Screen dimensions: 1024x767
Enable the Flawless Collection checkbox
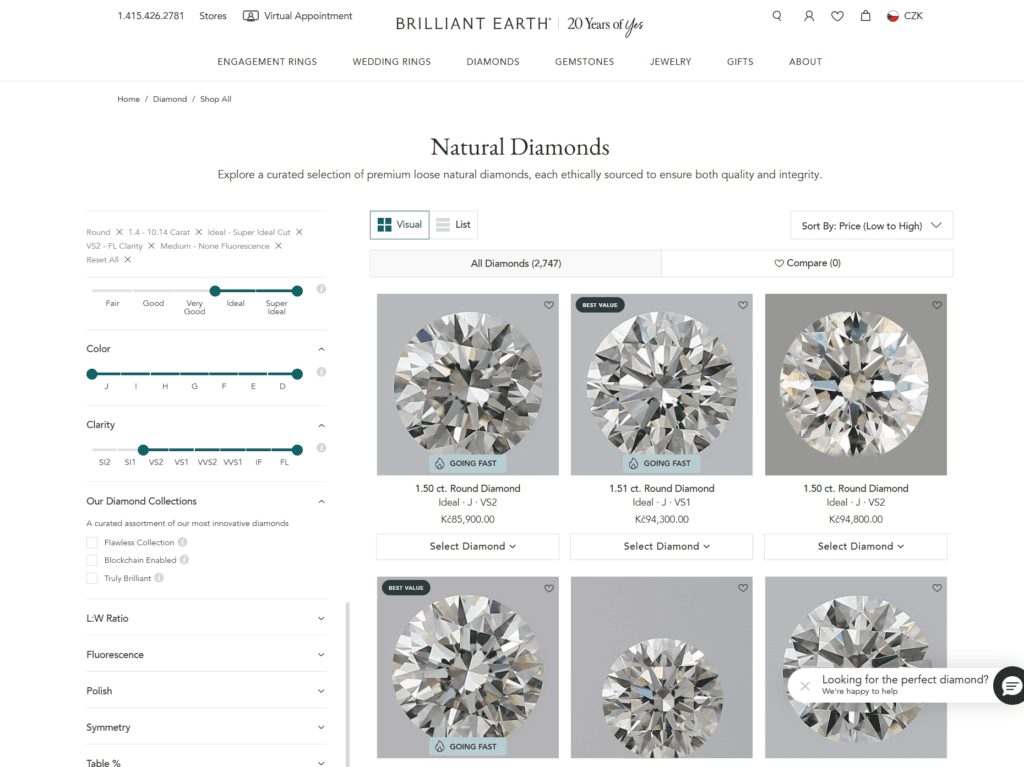click(92, 542)
